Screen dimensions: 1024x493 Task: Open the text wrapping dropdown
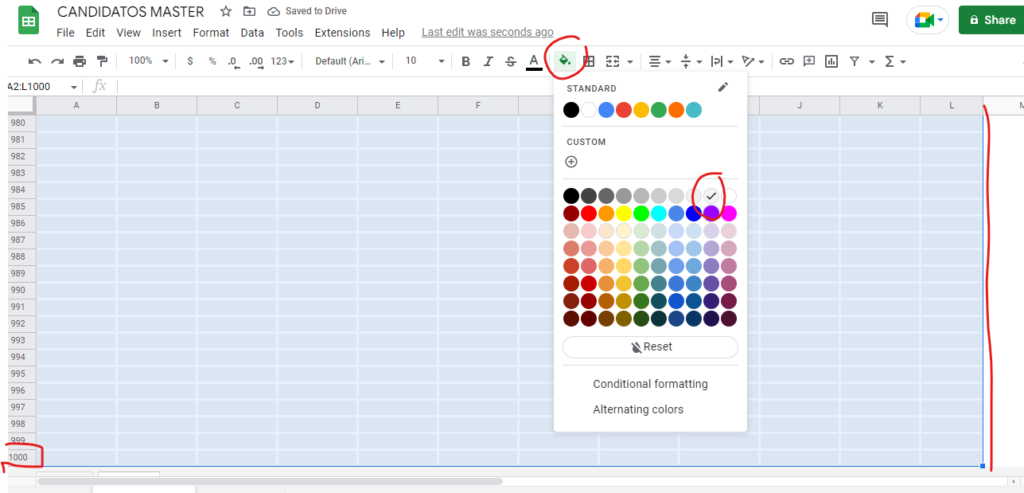click(722, 61)
